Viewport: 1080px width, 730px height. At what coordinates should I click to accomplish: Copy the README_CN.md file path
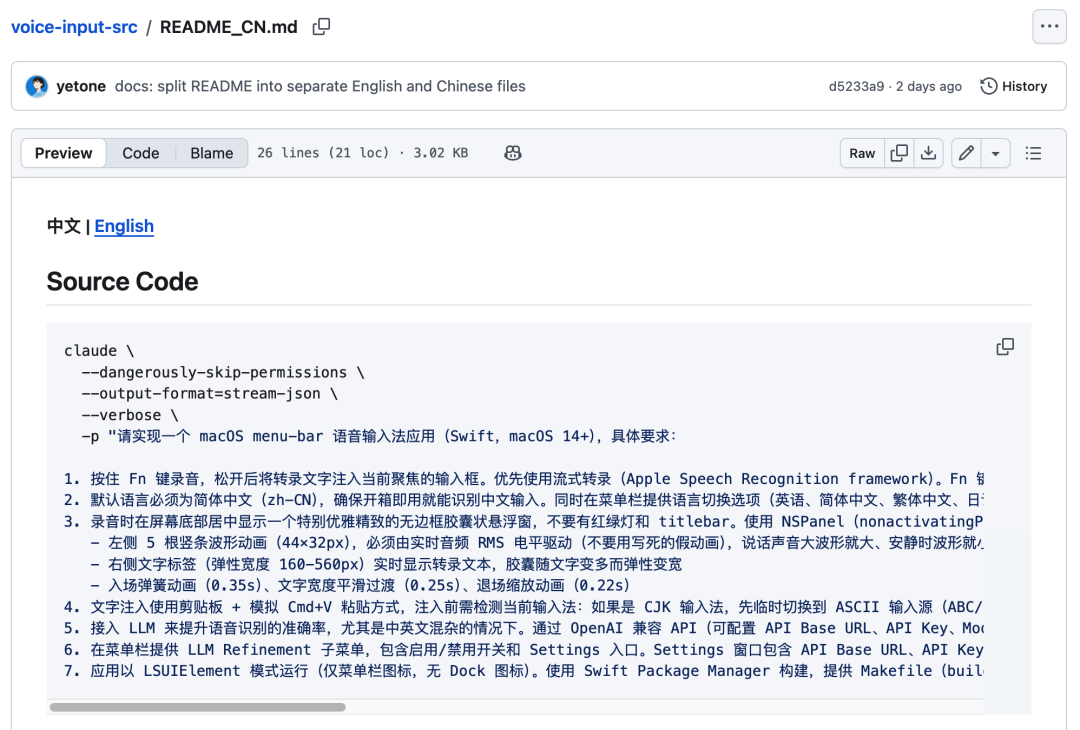tap(321, 27)
